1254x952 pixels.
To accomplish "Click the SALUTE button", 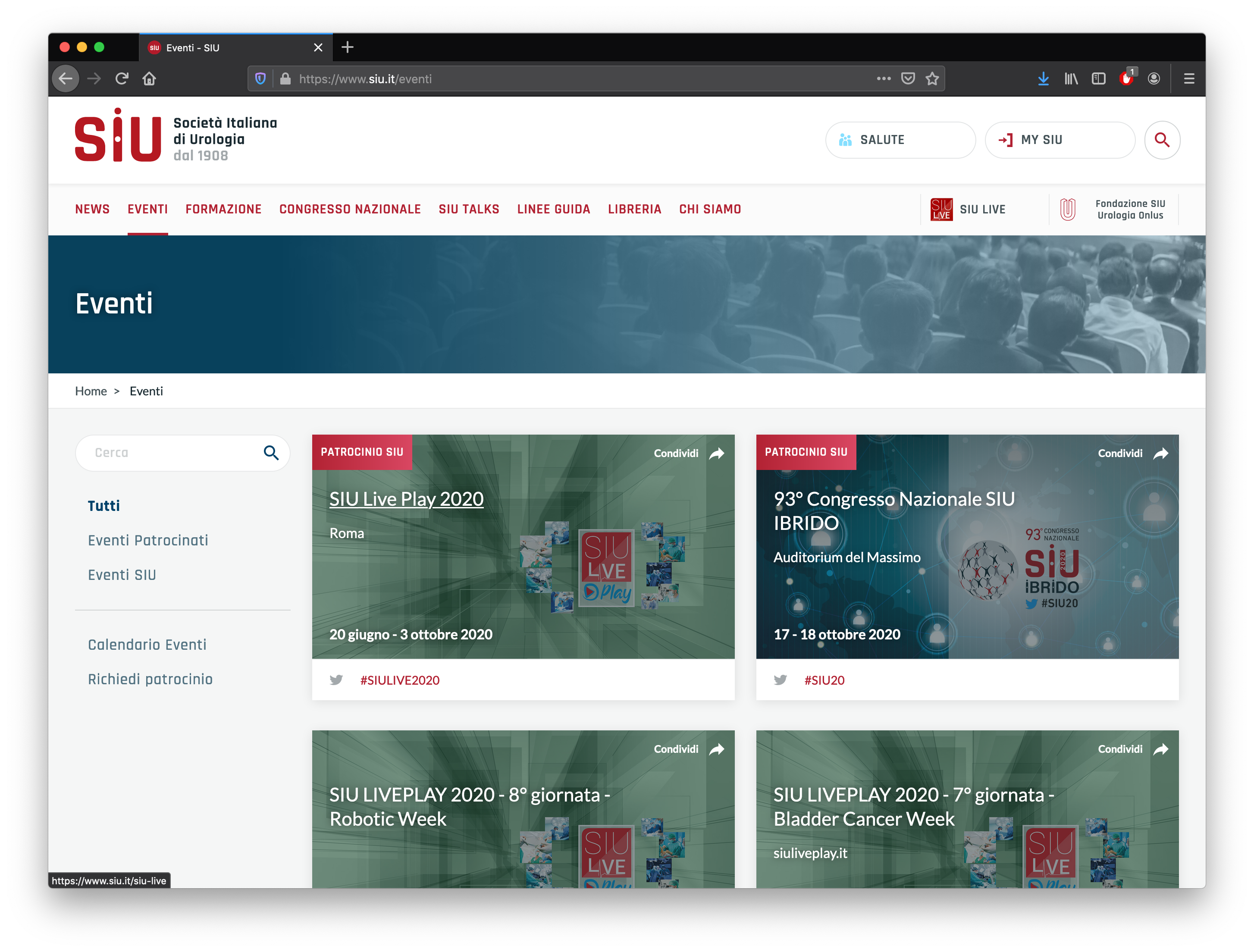I will pos(900,140).
